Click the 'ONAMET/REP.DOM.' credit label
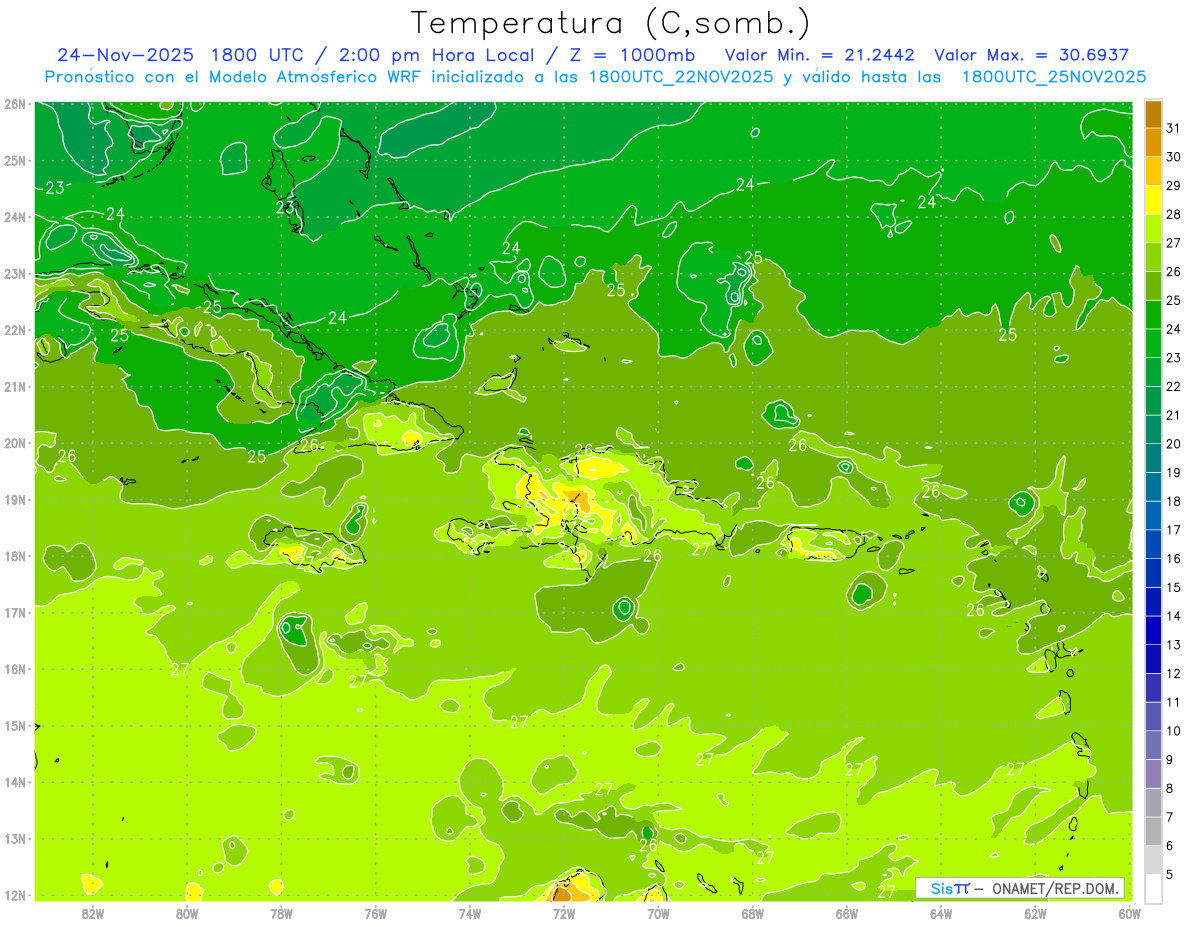The height and width of the screenshot is (927, 1200). pos(1056,888)
